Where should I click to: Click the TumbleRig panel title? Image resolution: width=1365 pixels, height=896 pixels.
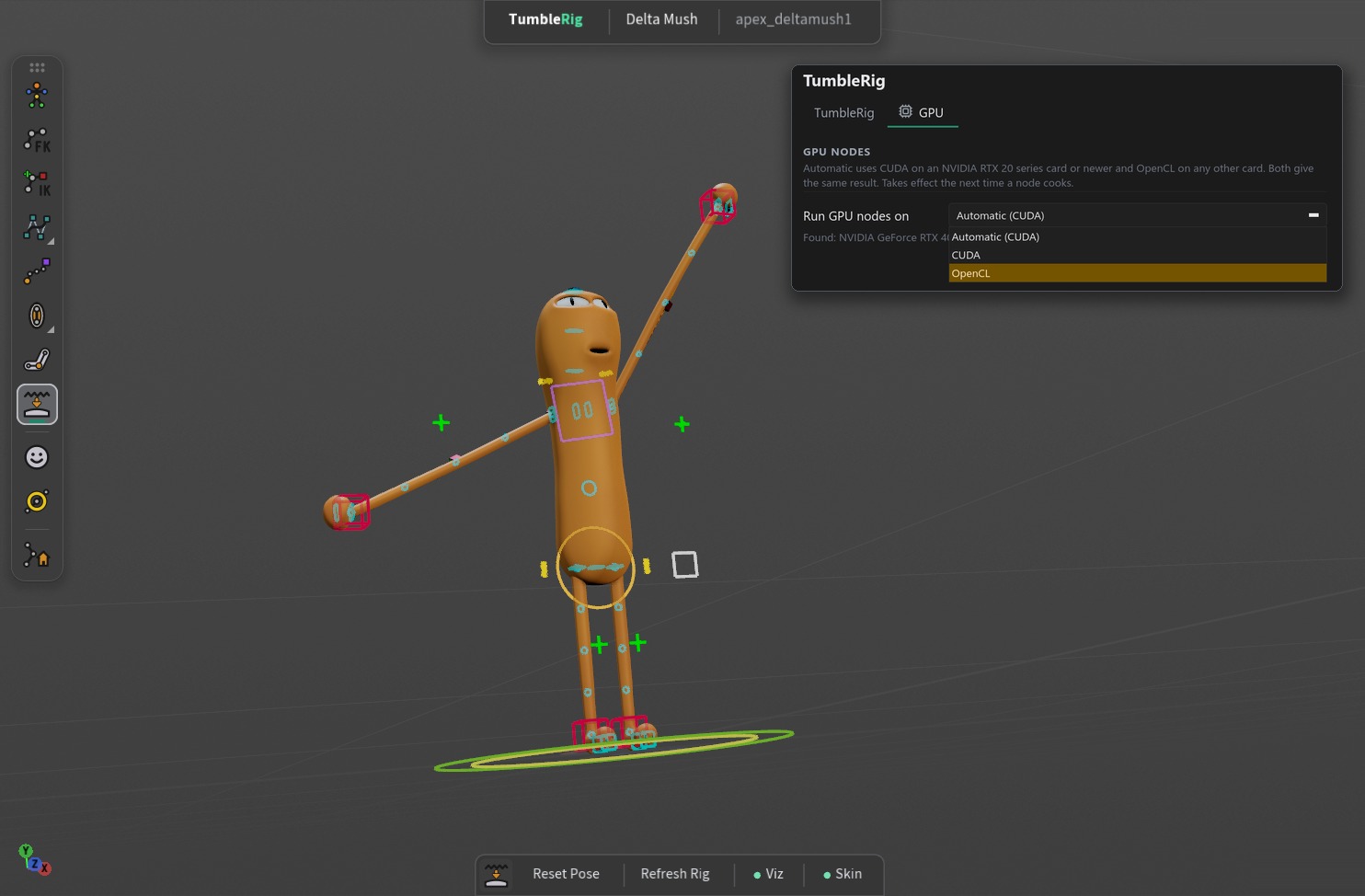point(843,81)
